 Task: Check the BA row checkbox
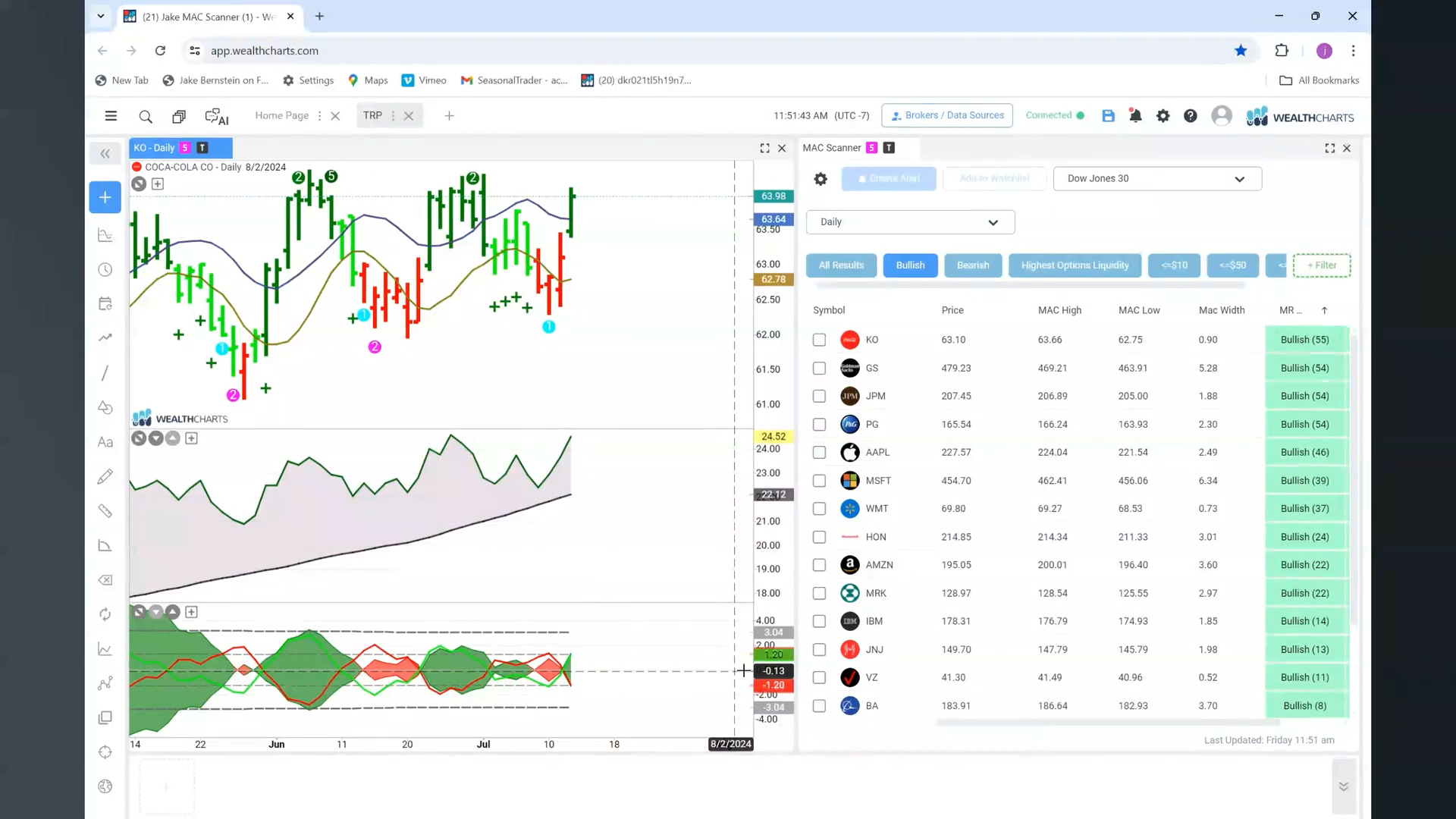(x=819, y=706)
